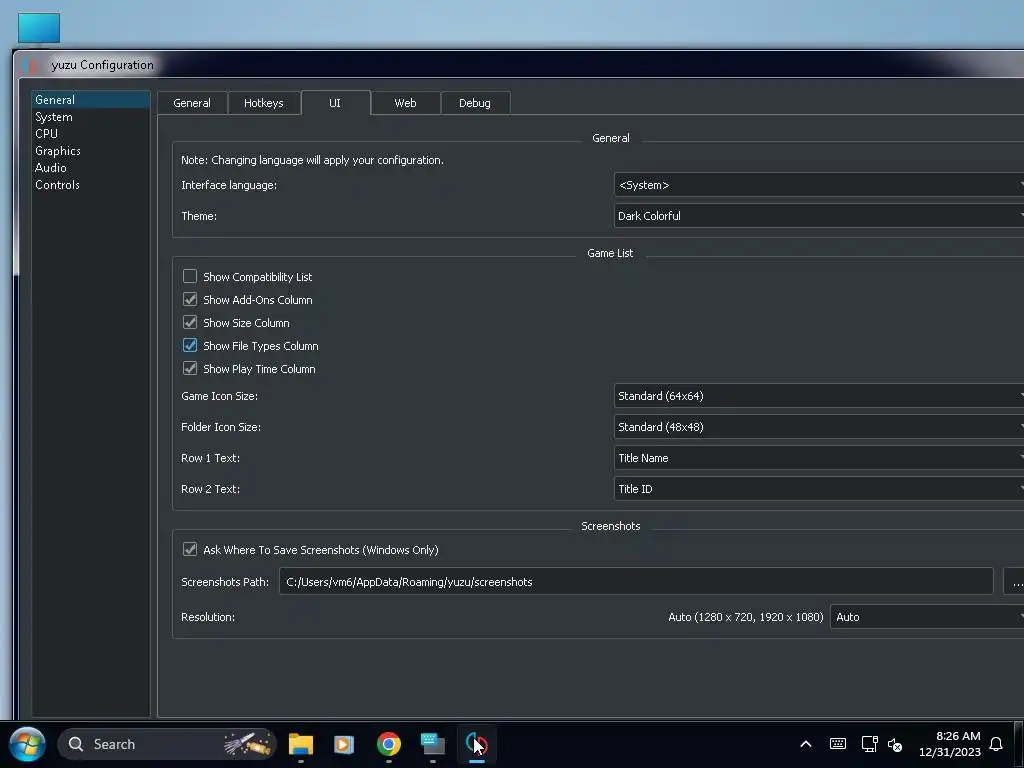Click the 'Row 2 Text:' label

point(210,488)
